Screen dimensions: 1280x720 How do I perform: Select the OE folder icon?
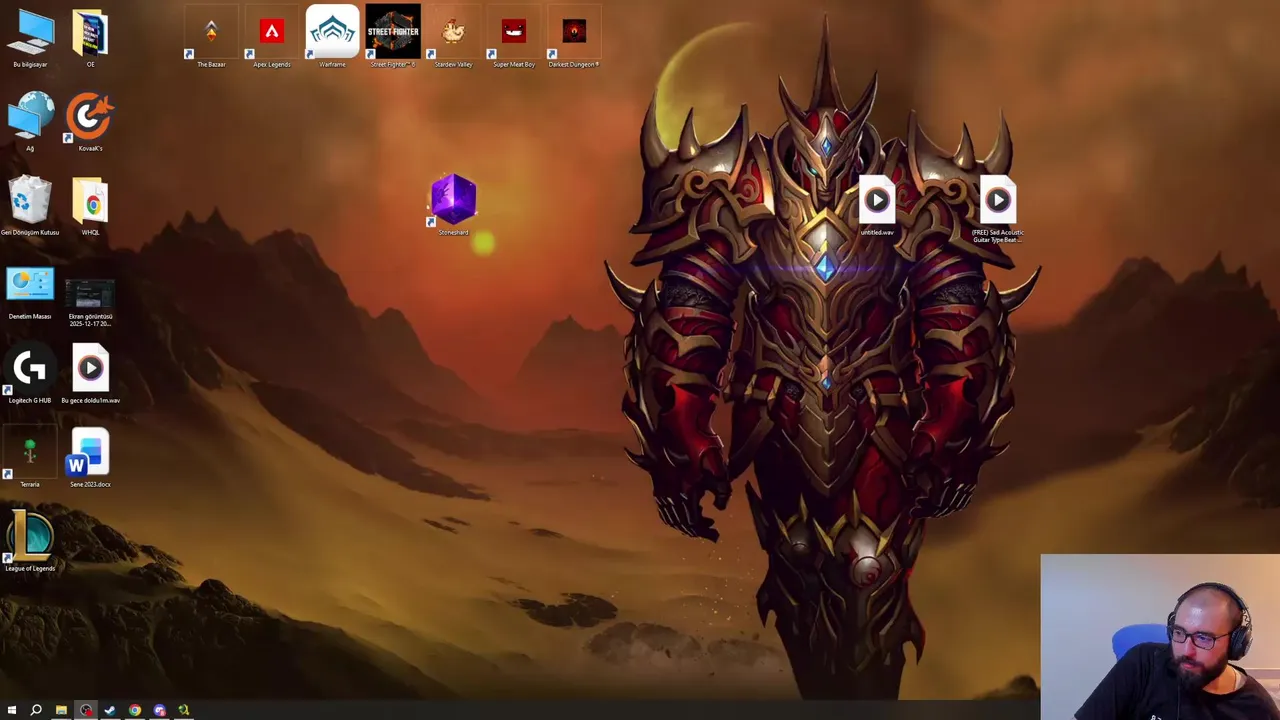(90, 38)
